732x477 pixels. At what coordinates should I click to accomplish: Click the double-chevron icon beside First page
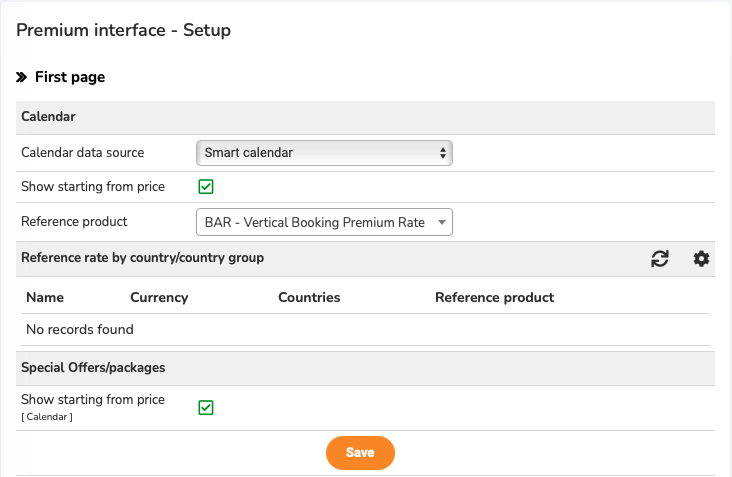(21, 77)
